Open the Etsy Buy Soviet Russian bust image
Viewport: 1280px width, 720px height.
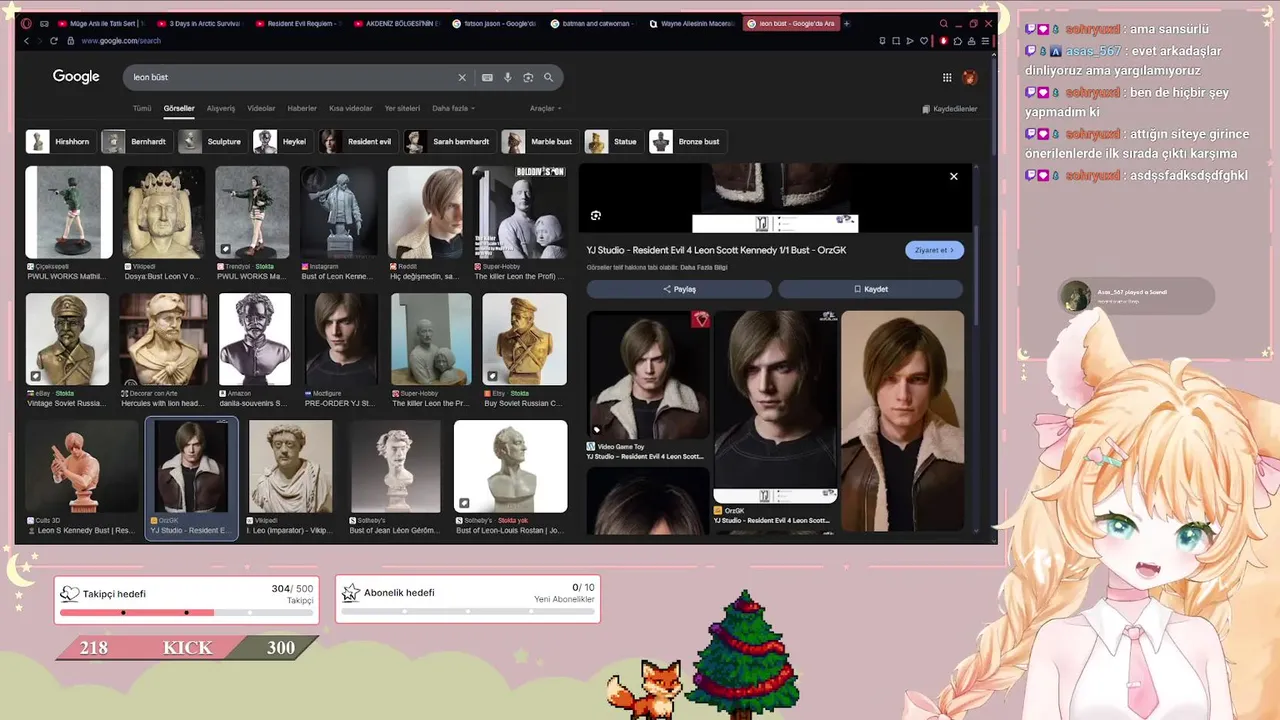click(524, 339)
